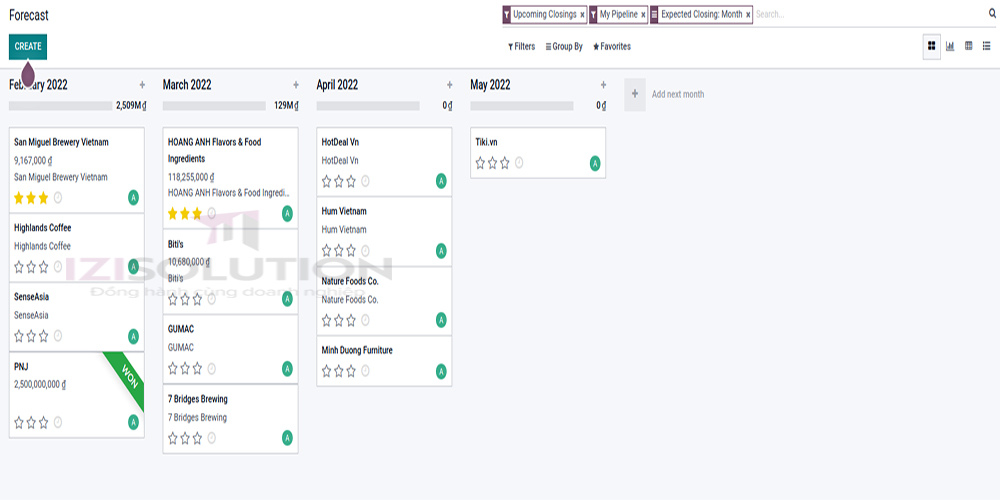Set GUMAC priority to three stars

tap(197, 369)
